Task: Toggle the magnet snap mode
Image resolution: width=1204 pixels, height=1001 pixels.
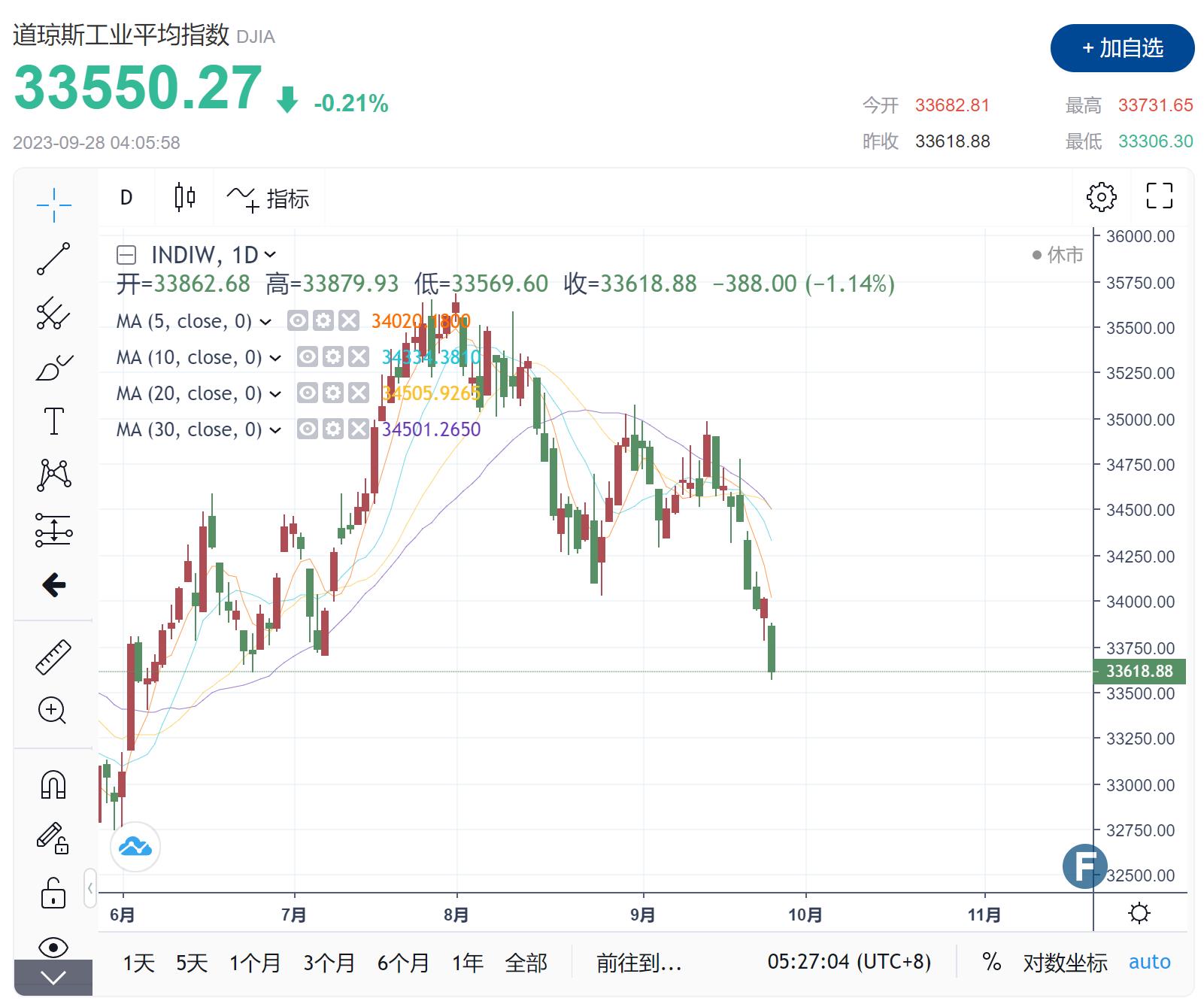Action: (53, 784)
